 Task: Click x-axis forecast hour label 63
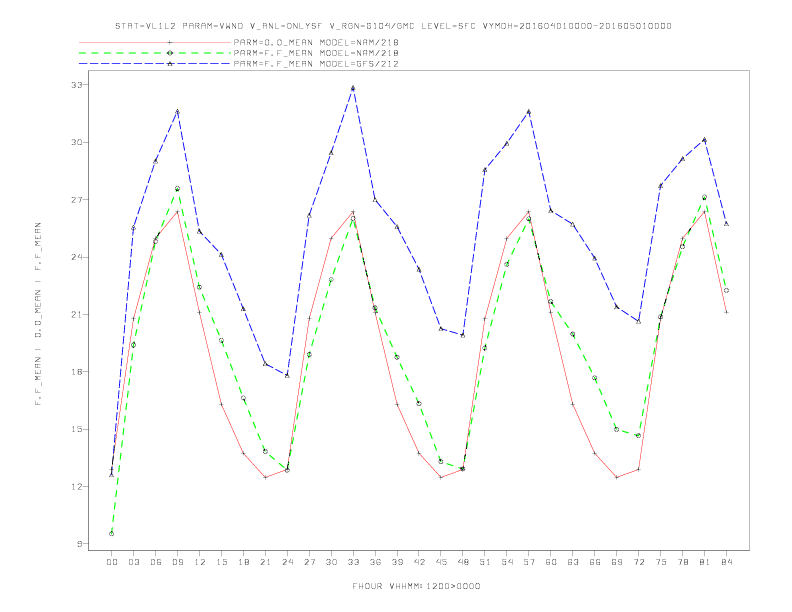point(573,562)
